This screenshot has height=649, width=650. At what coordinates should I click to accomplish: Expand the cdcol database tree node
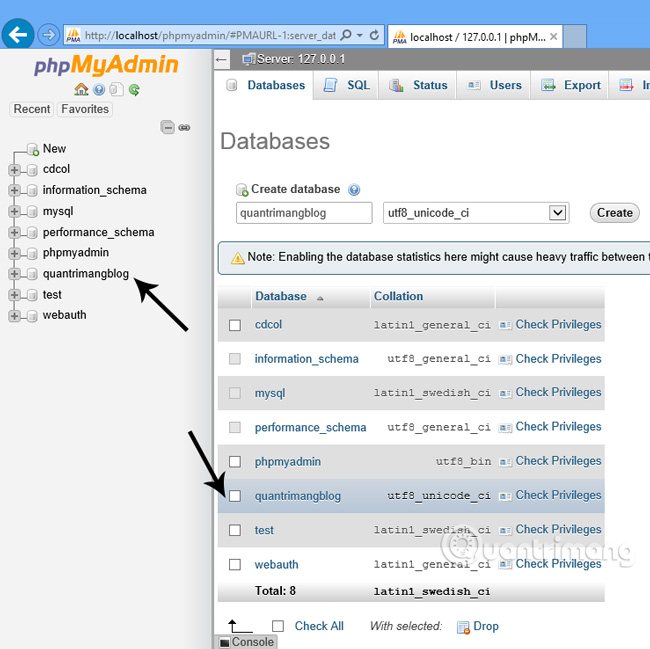(14, 170)
